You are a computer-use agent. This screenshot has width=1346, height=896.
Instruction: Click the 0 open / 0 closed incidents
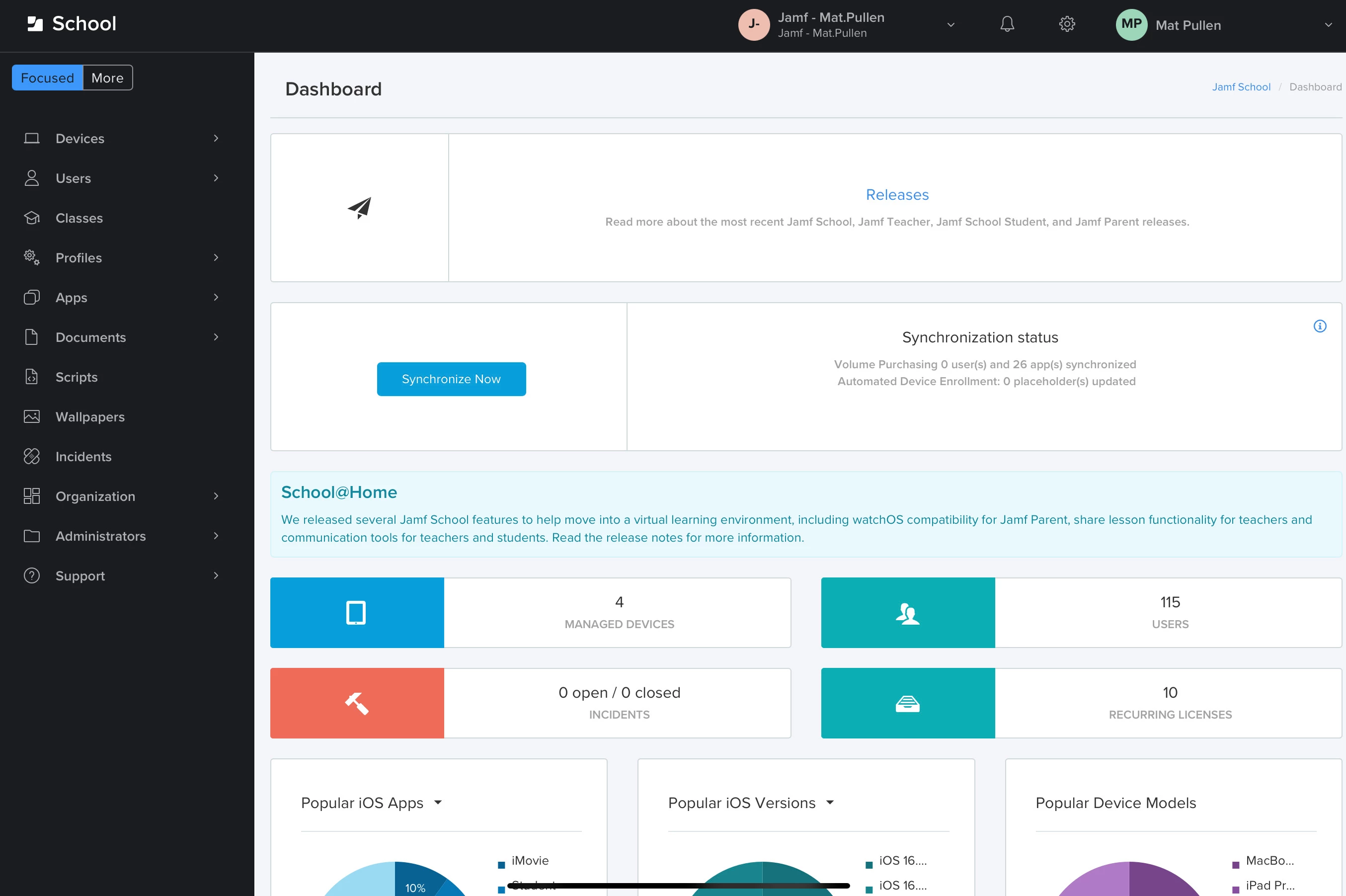click(x=619, y=693)
